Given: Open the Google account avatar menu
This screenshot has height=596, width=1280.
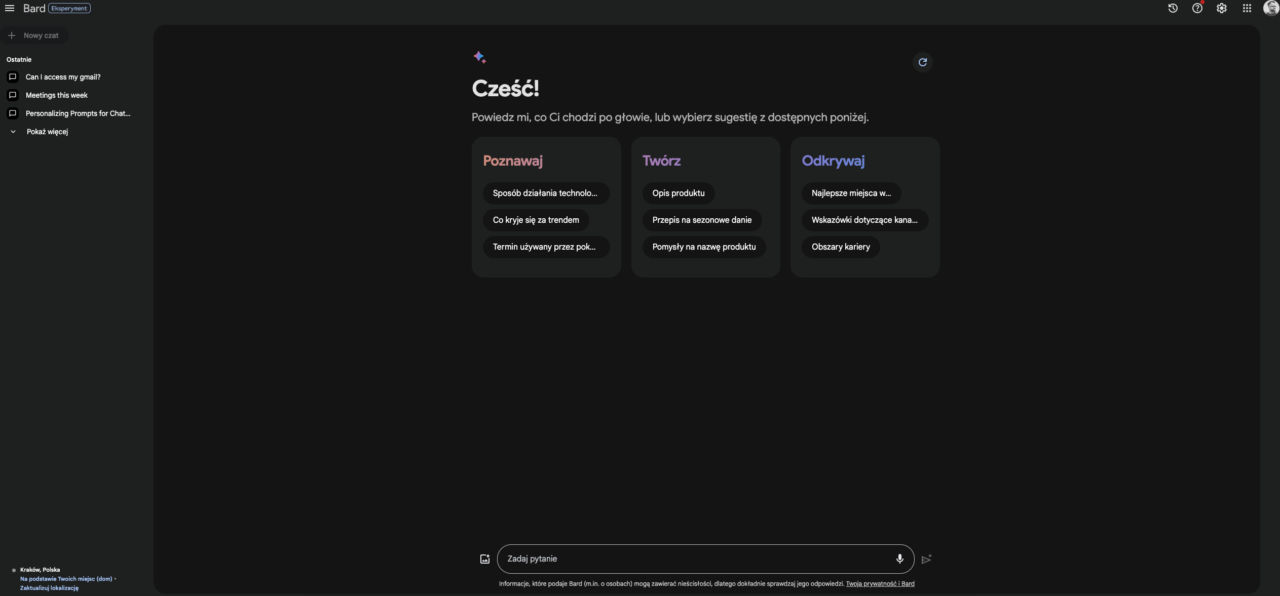Looking at the screenshot, I should 1271,8.
